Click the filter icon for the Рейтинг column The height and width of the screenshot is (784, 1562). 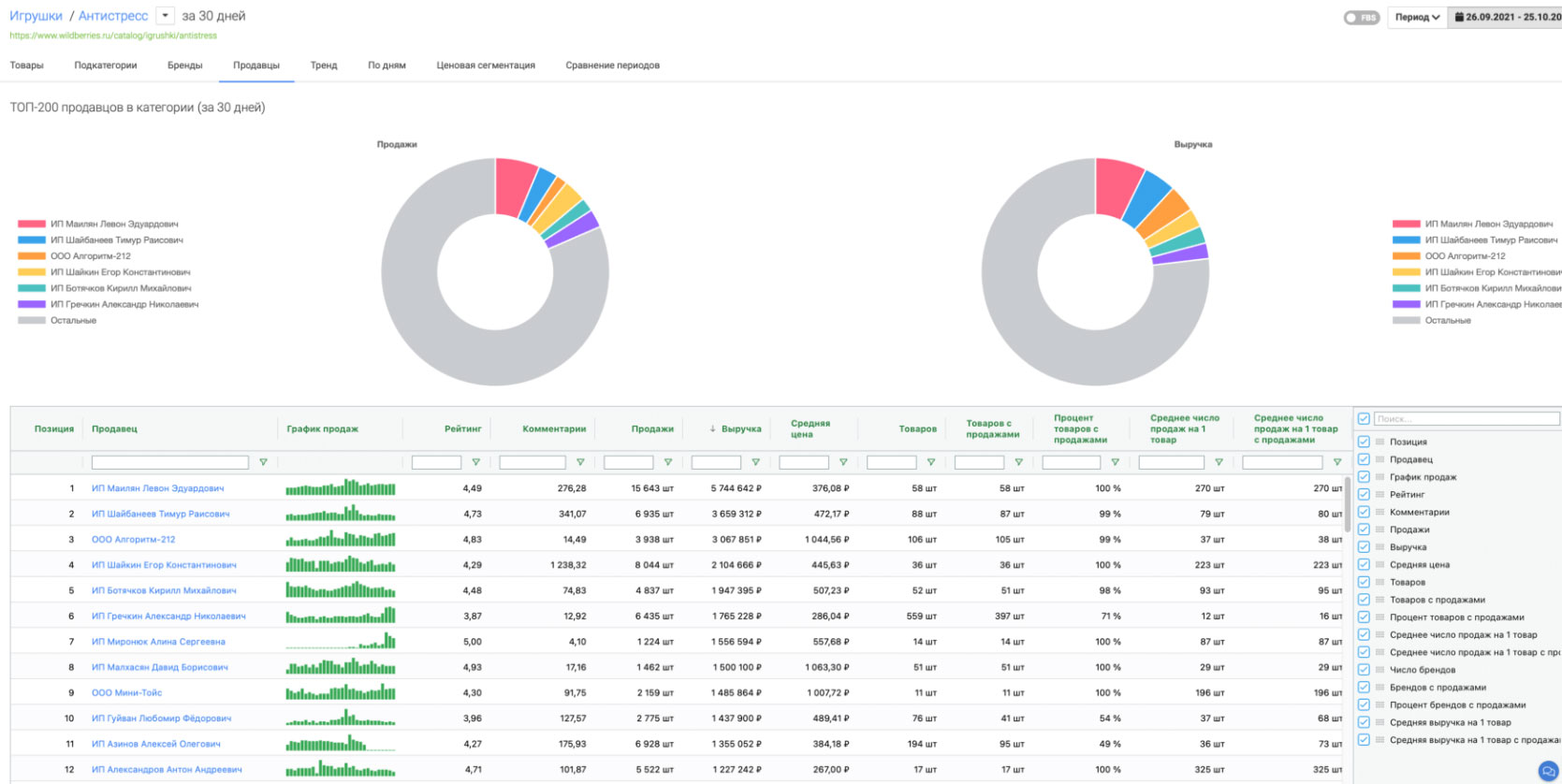[476, 462]
